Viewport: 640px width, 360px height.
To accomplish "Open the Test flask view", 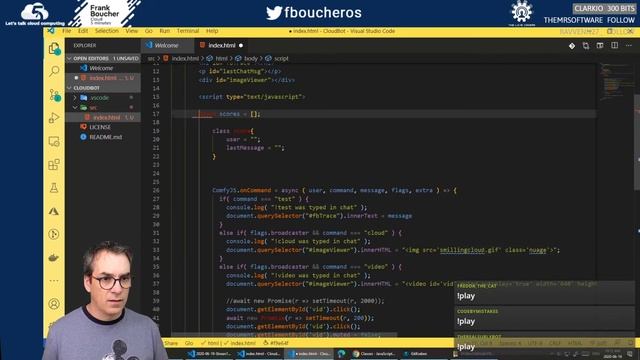I will tap(54, 188).
